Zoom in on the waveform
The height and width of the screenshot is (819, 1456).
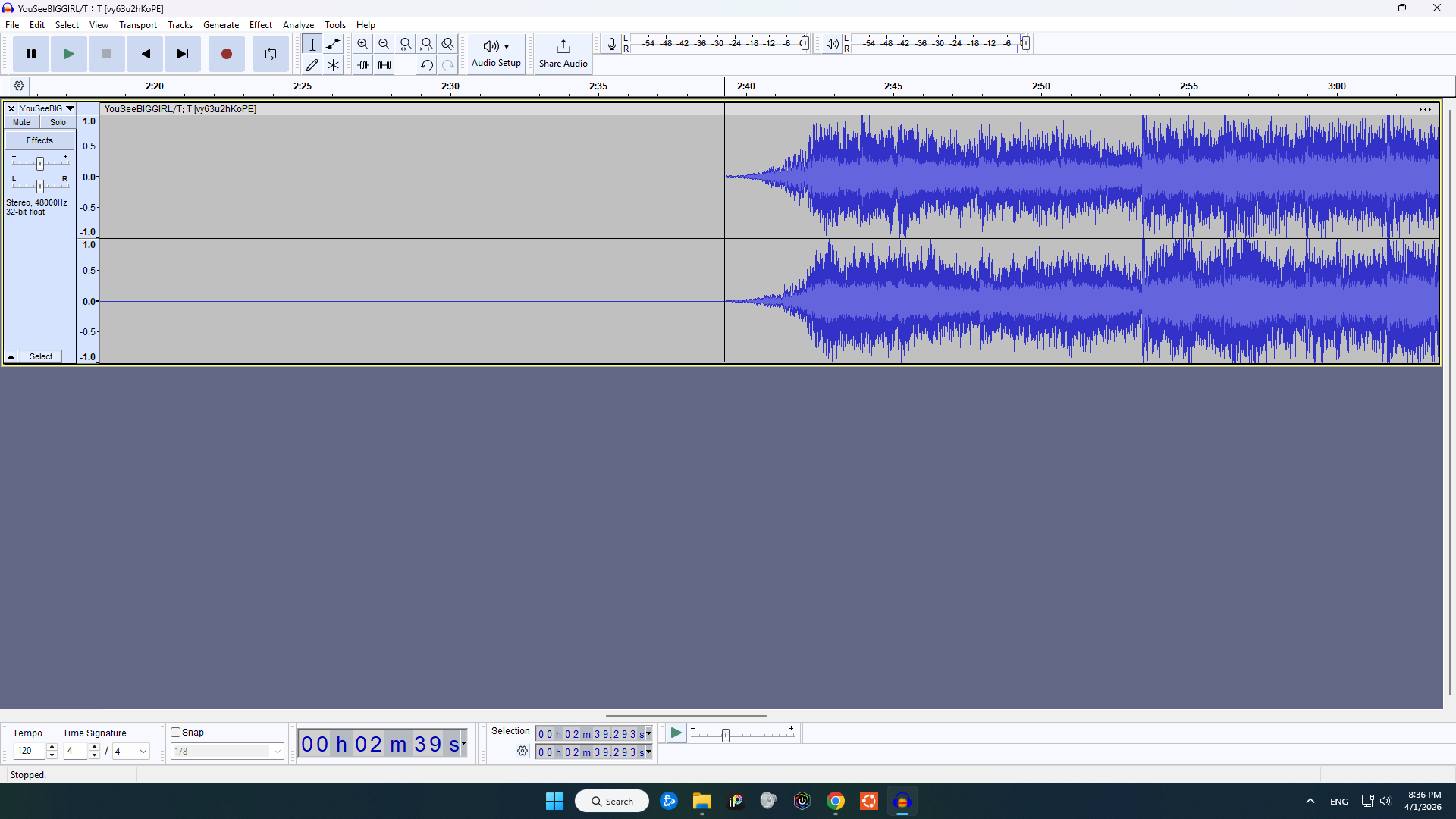tap(362, 44)
